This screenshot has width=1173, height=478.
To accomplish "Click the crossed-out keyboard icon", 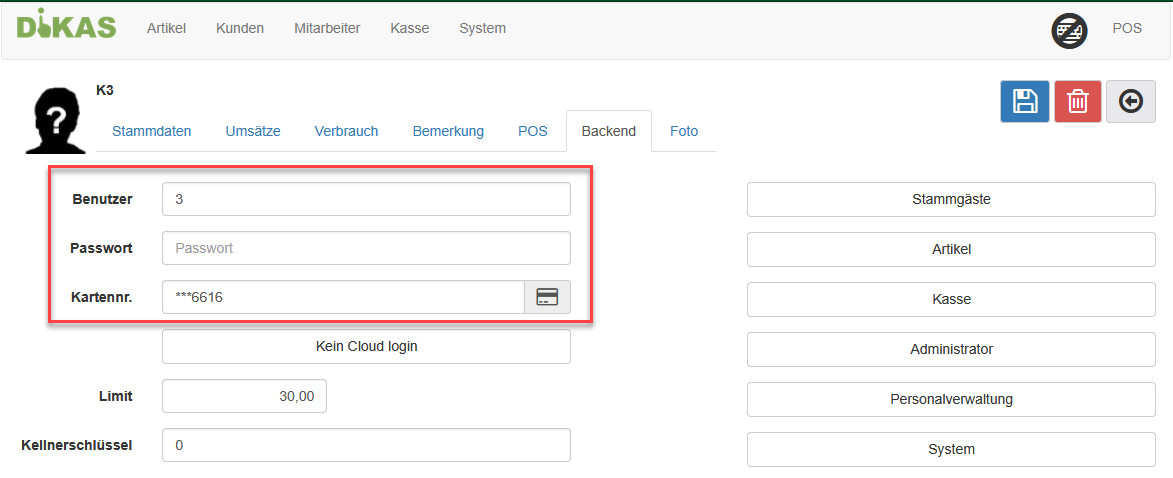I will [1069, 31].
